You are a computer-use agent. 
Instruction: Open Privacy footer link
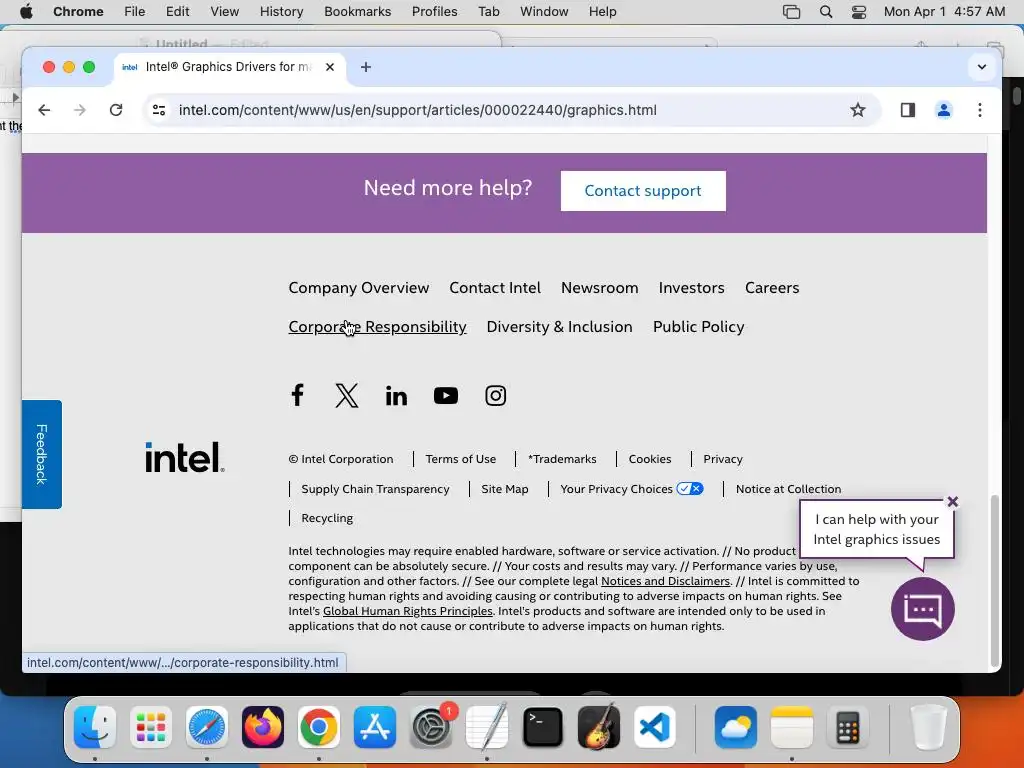[723, 459]
